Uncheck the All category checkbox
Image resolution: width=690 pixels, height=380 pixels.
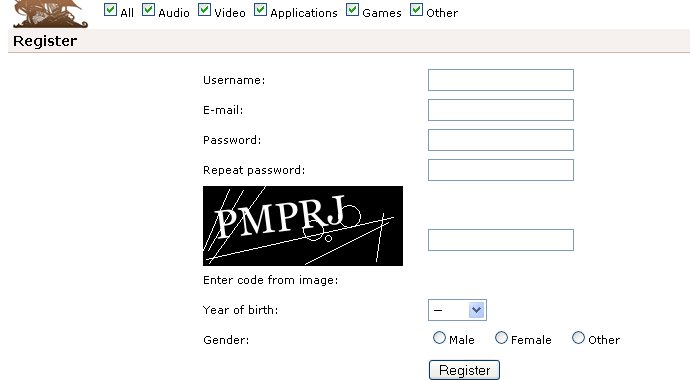pyautogui.click(x=110, y=10)
